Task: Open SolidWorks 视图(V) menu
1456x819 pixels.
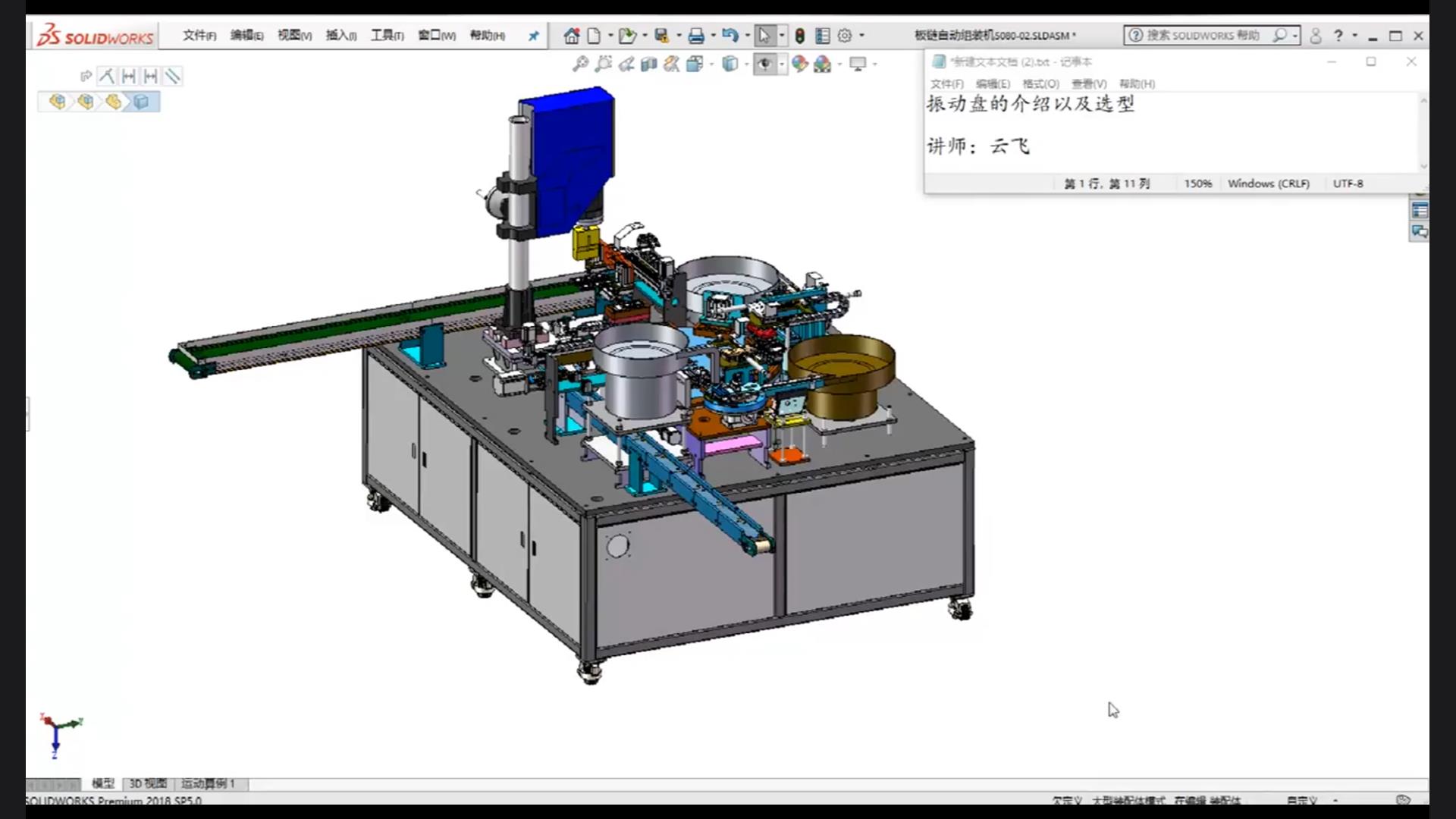Action: click(x=294, y=36)
